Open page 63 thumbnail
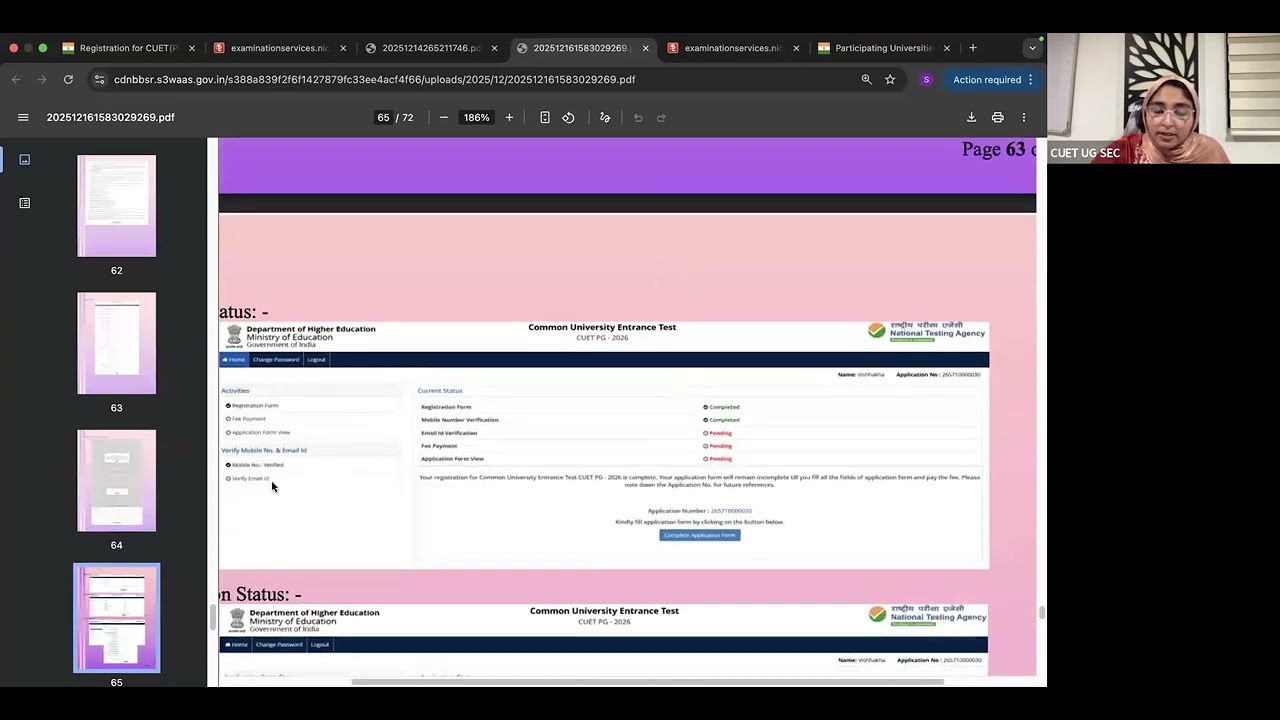The image size is (1280, 720). 117,343
